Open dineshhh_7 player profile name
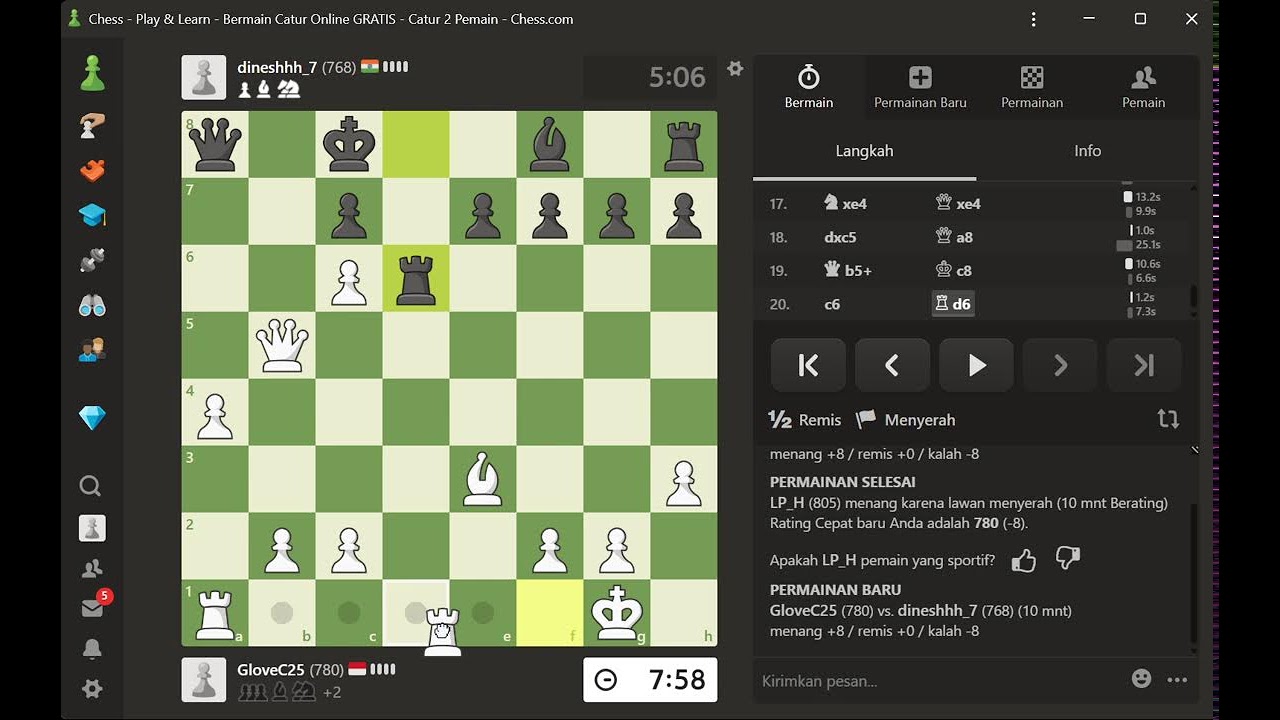This screenshot has height=720, width=1280. 277,68
